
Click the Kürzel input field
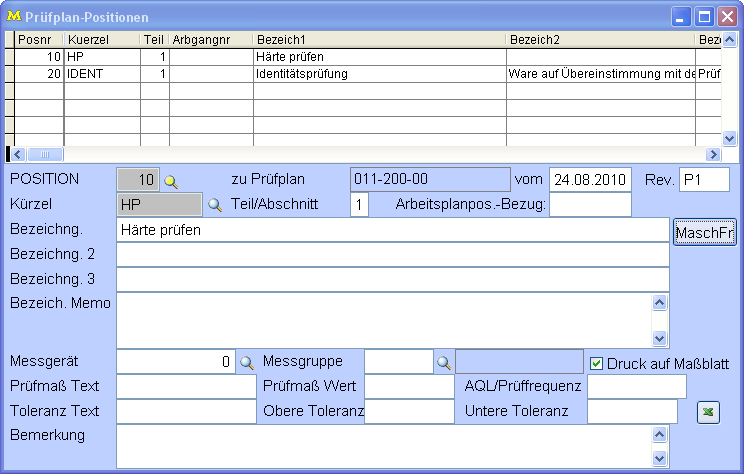pos(159,204)
